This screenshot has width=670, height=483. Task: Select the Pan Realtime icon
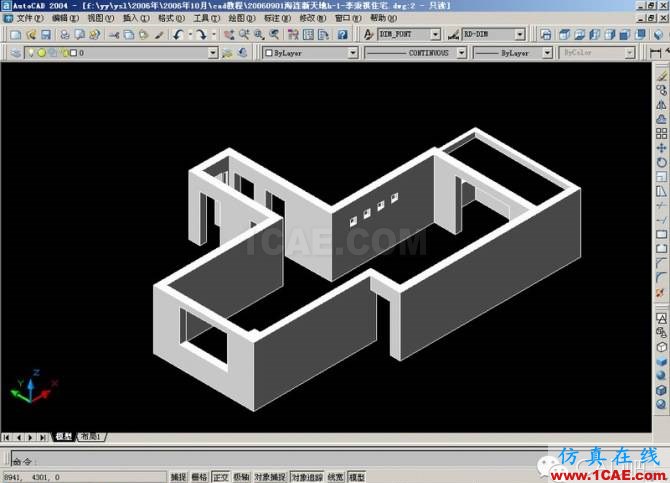coord(229,35)
